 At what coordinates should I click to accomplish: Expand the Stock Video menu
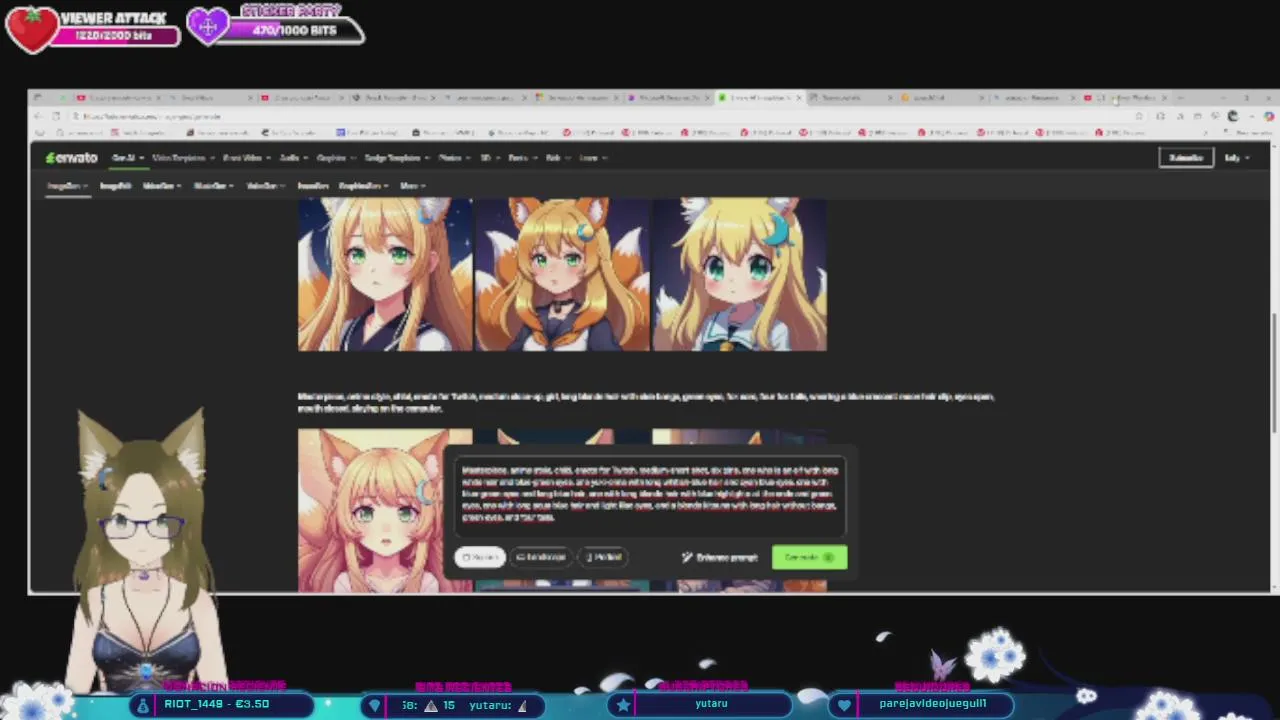[x=246, y=158]
